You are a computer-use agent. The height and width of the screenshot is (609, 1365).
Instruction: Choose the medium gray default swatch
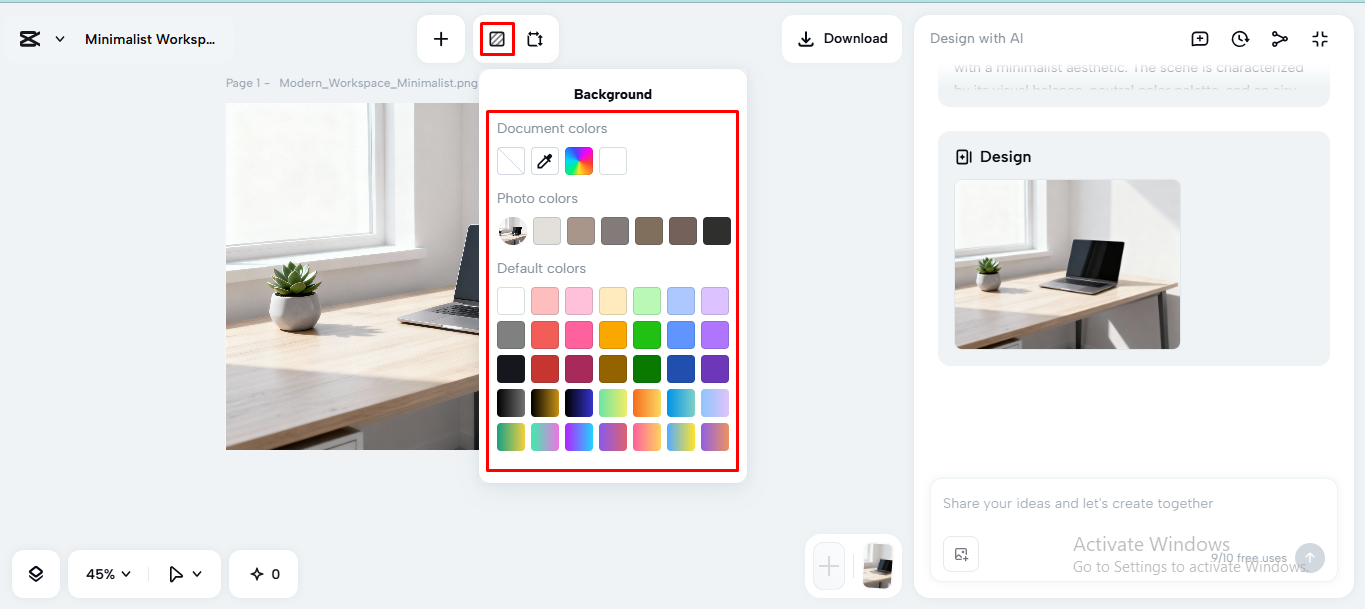pos(511,335)
